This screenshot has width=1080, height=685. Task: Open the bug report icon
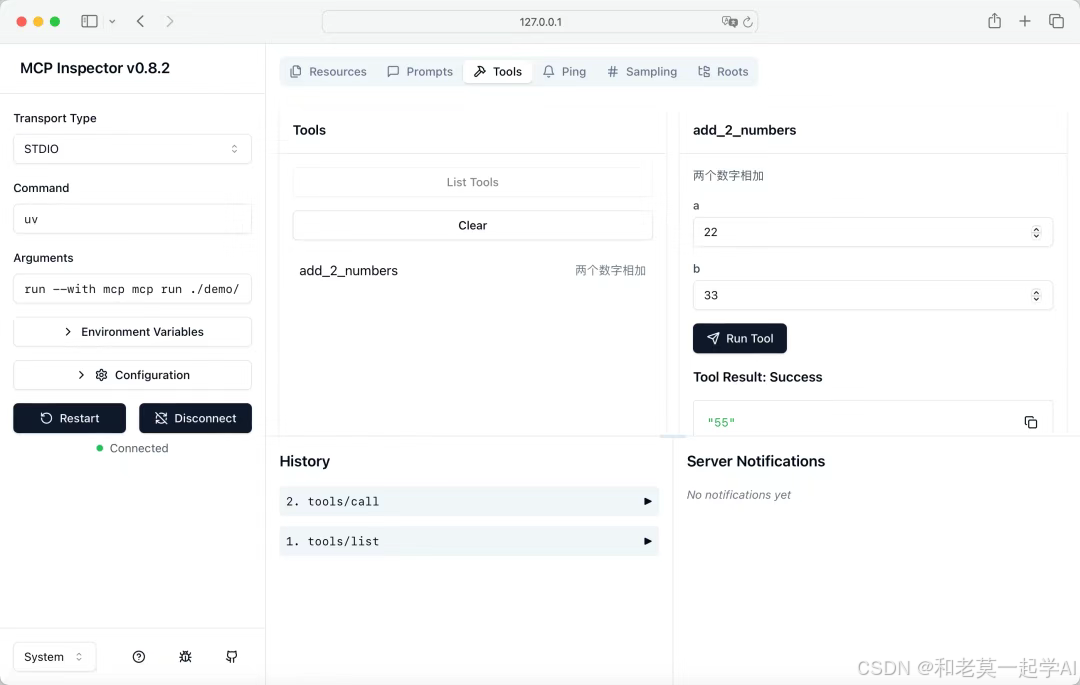[185, 657]
